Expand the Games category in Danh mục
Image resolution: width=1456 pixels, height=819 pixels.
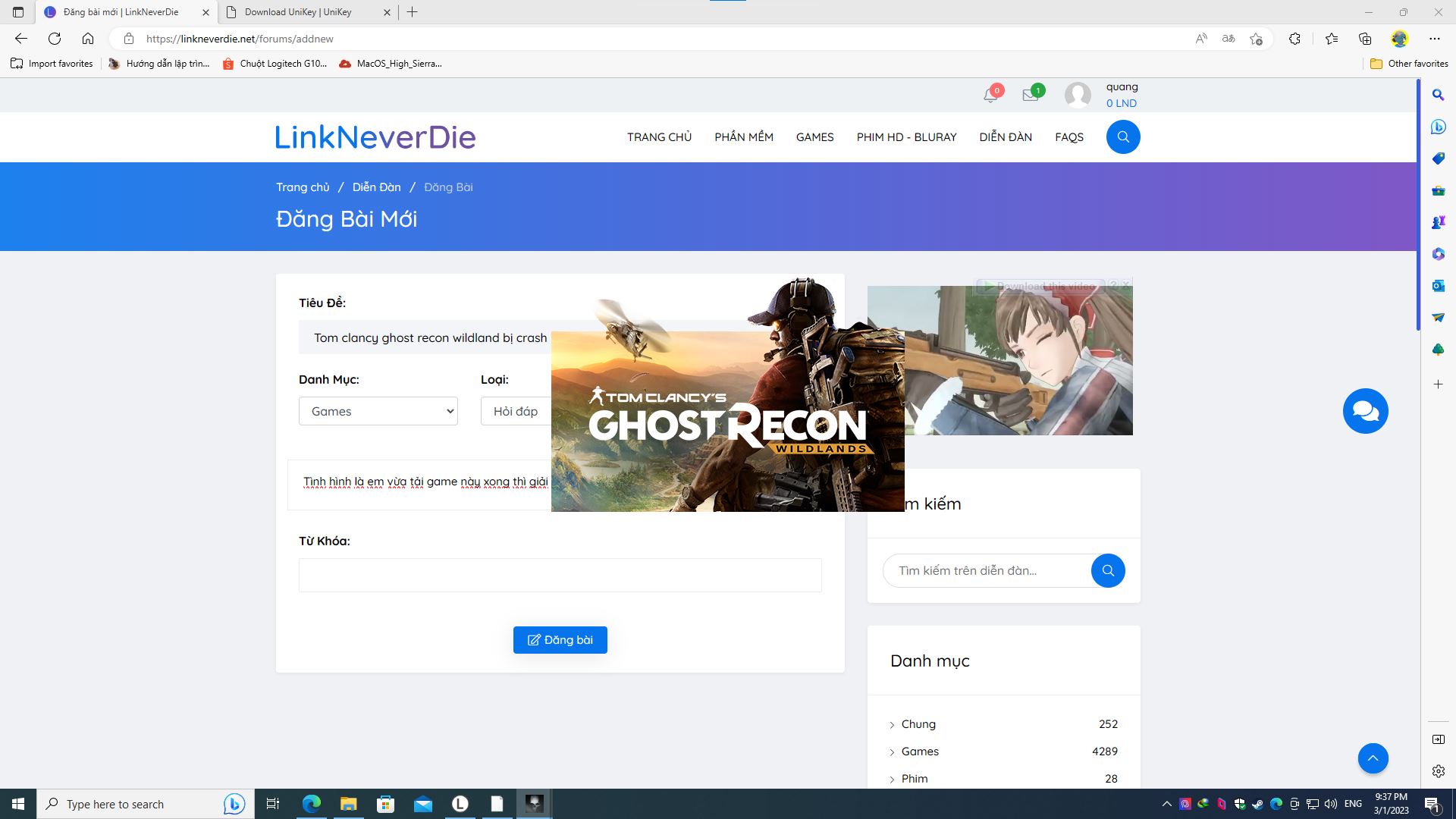[1003, 752]
